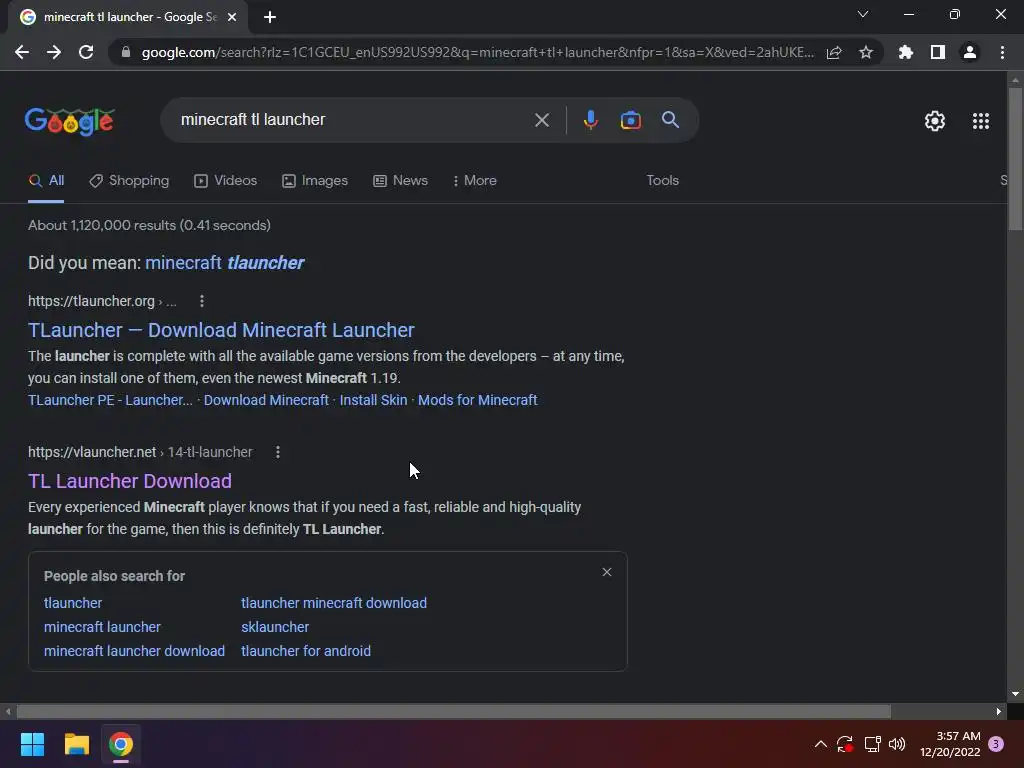1024x768 pixels.
Task: Click the magnifier search button
Action: click(670, 120)
